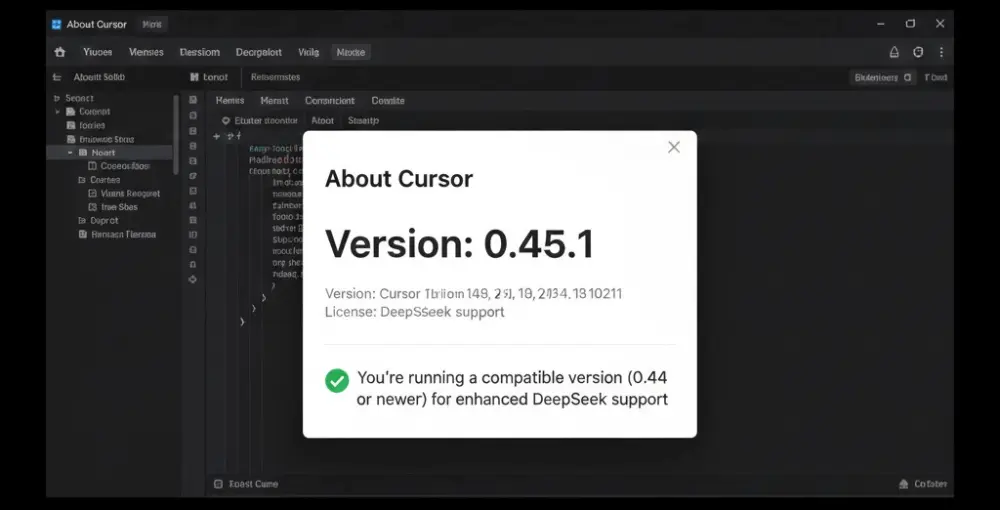The height and width of the screenshot is (510, 1000).
Task: Click the folder icon of the "Coronat" row
Action: 71,112
